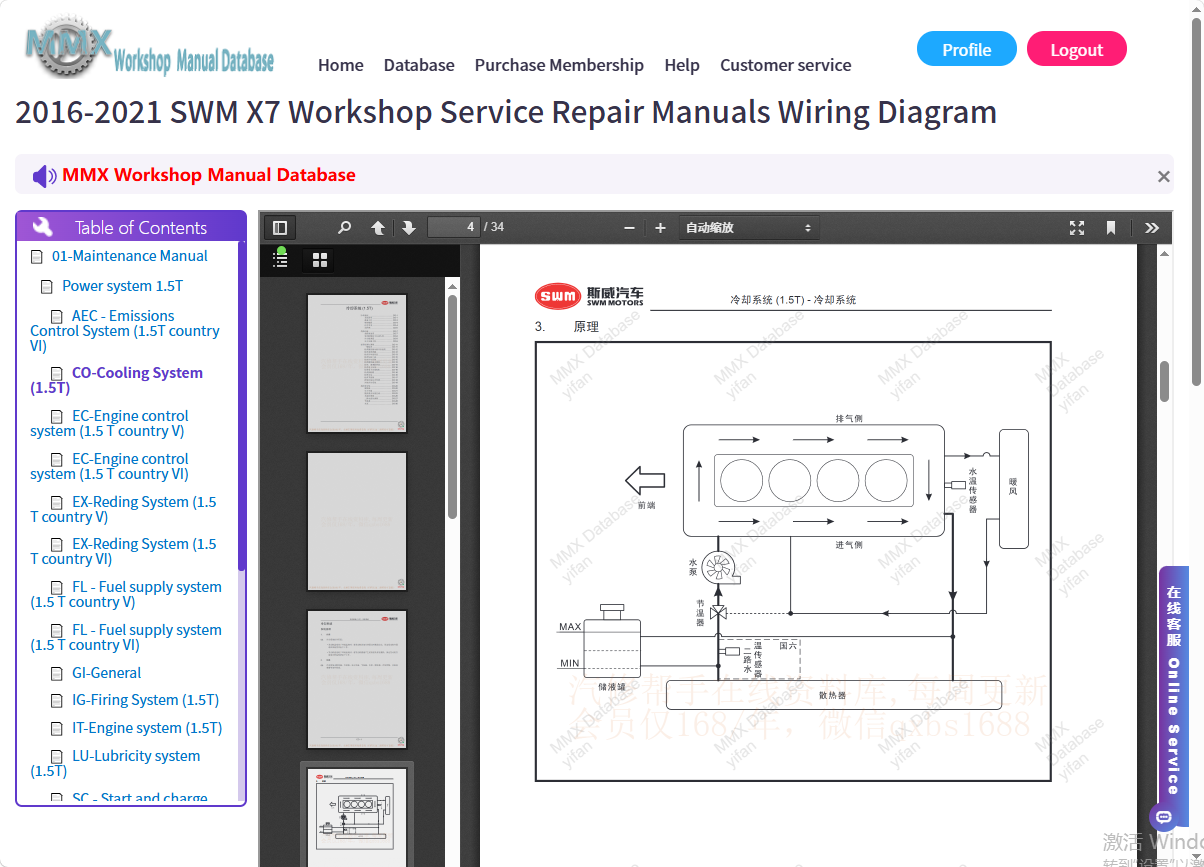The image size is (1204, 867).
Task: Select the third page thumbnail
Action: pyautogui.click(x=357, y=679)
